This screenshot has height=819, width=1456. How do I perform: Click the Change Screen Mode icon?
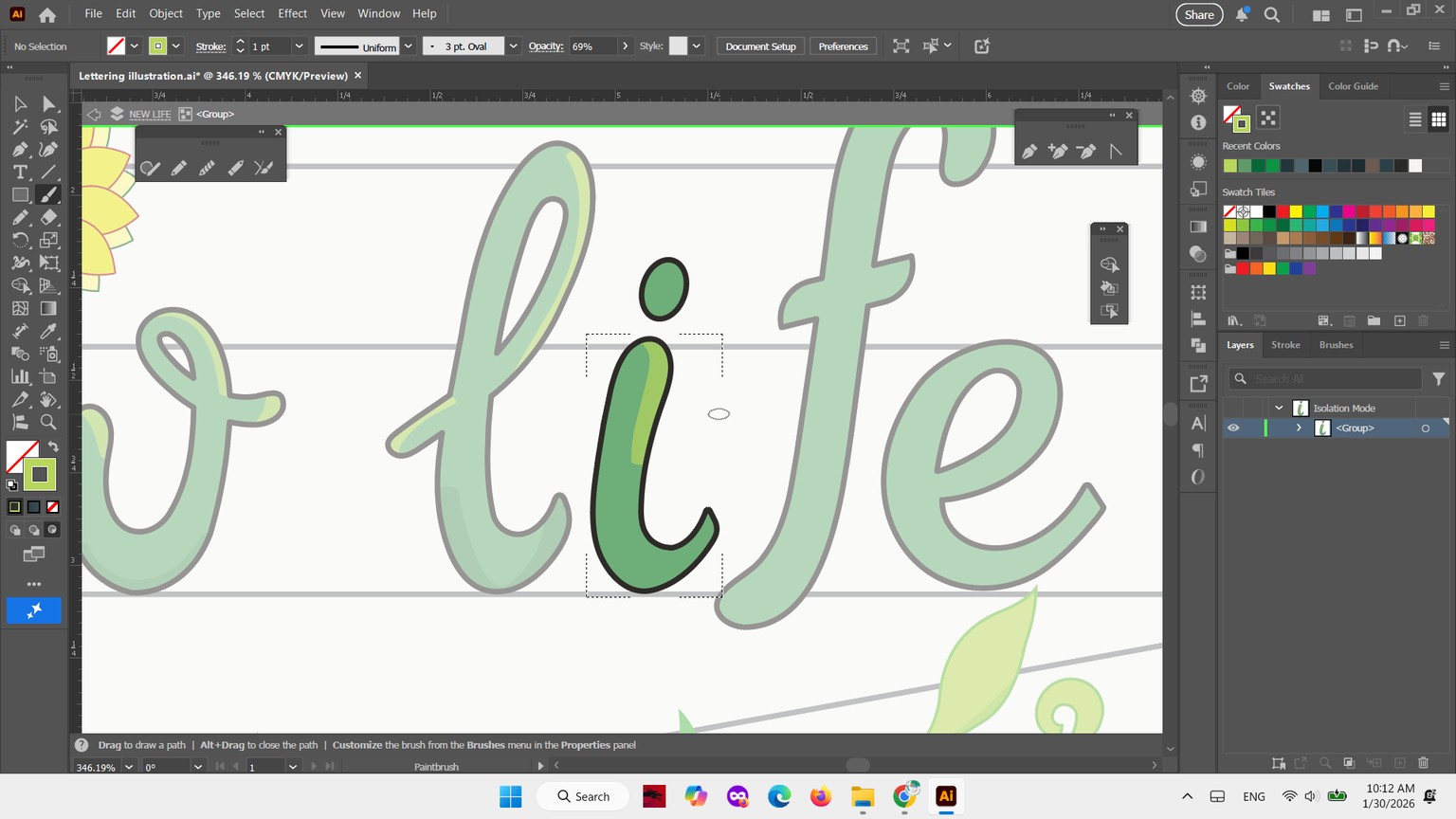[34, 554]
